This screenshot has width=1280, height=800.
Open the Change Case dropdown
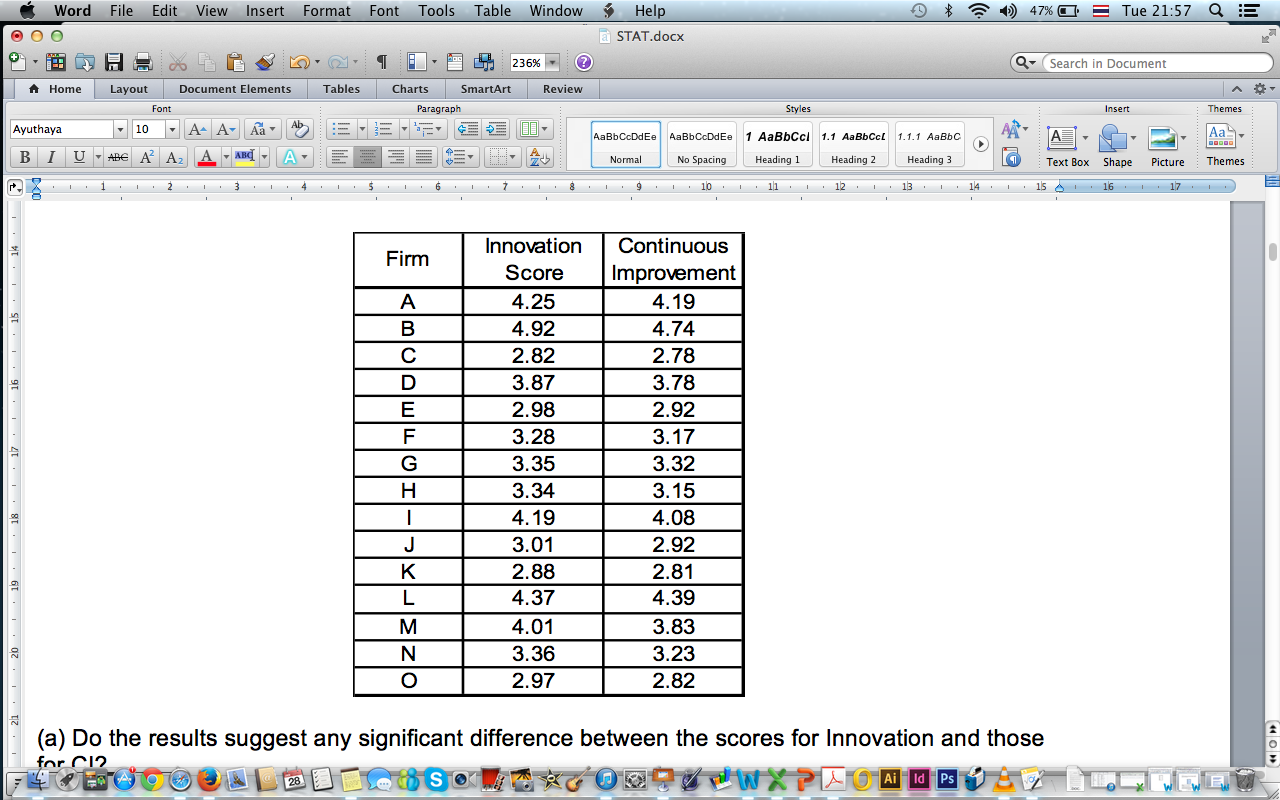[x=262, y=129]
